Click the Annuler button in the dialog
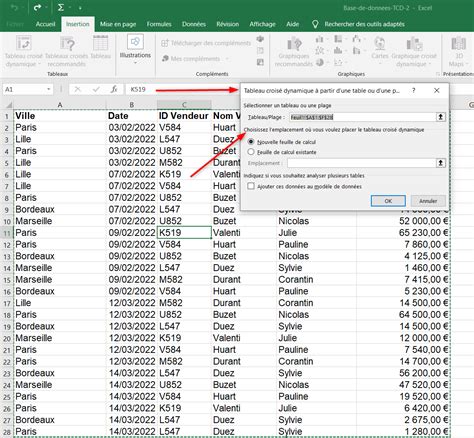The width and height of the screenshot is (474, 438). pos(428,201)
